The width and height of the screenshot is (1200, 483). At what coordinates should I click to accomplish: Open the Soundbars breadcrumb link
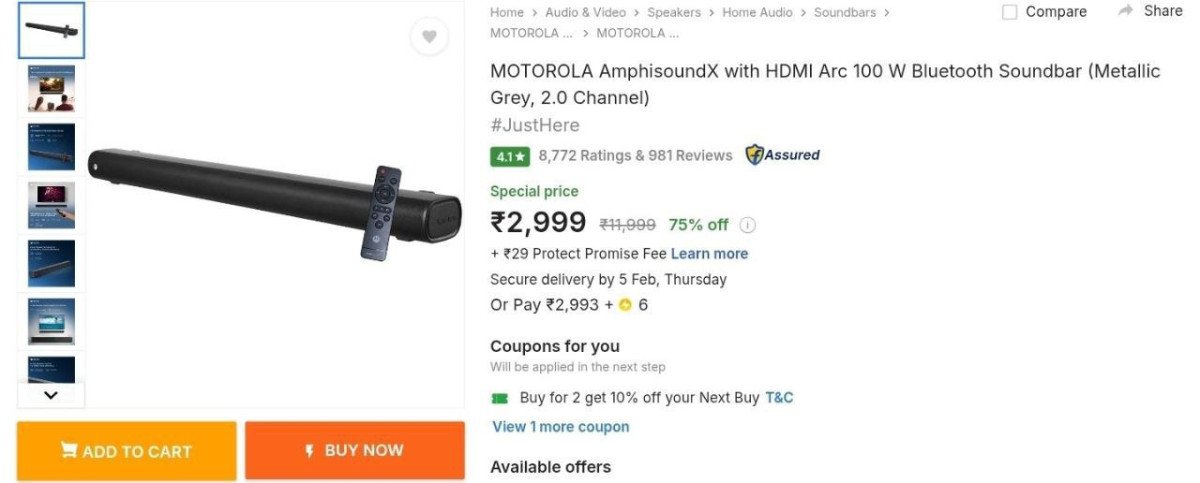point(844,12)
